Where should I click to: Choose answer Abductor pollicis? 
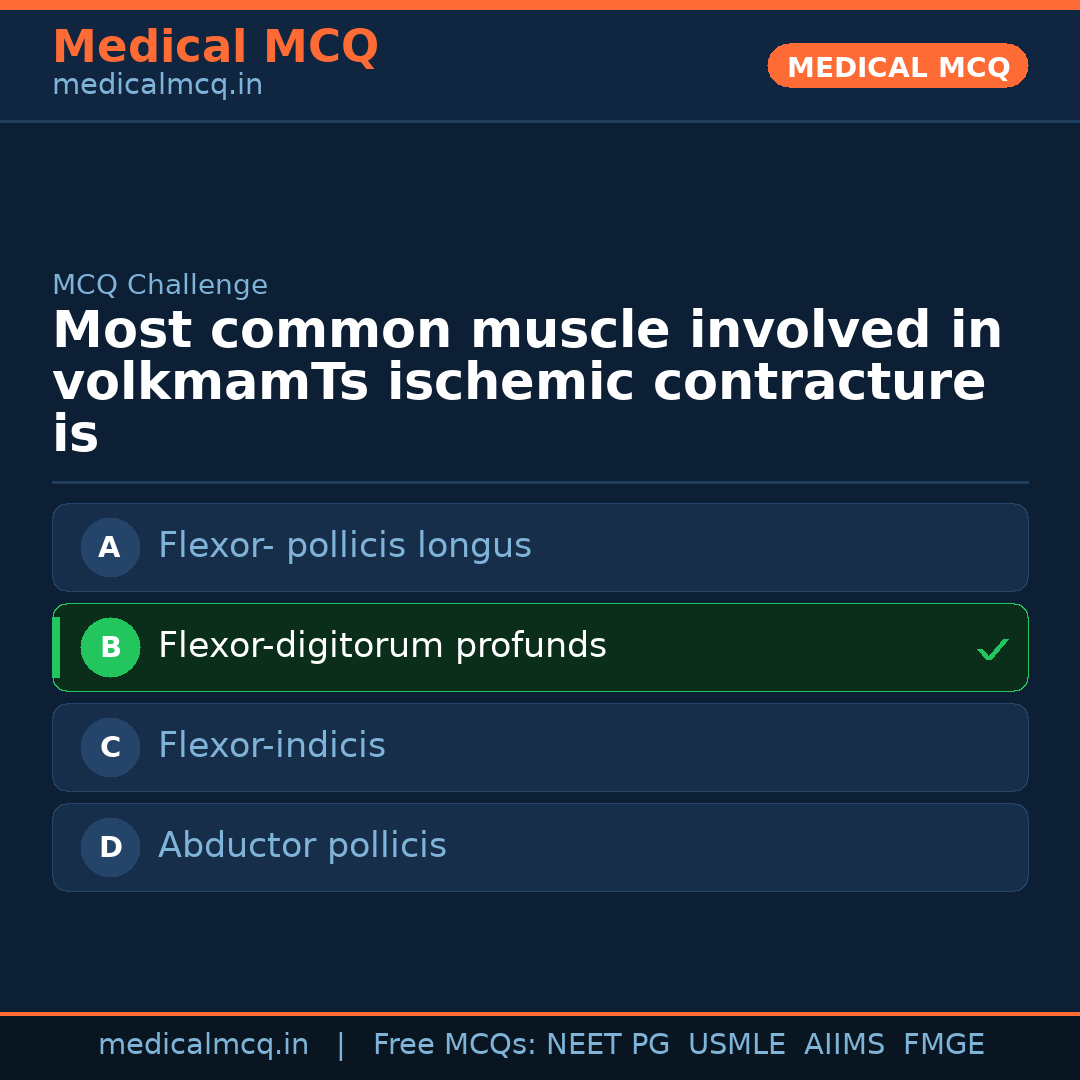[x=302, y=846]
